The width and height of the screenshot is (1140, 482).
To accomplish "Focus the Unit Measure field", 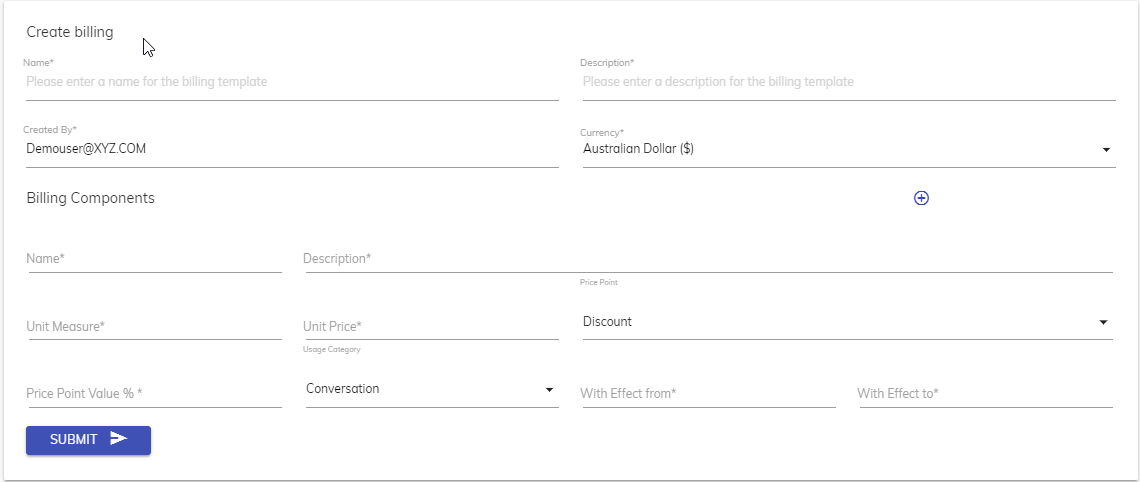I will click(154, 327).
